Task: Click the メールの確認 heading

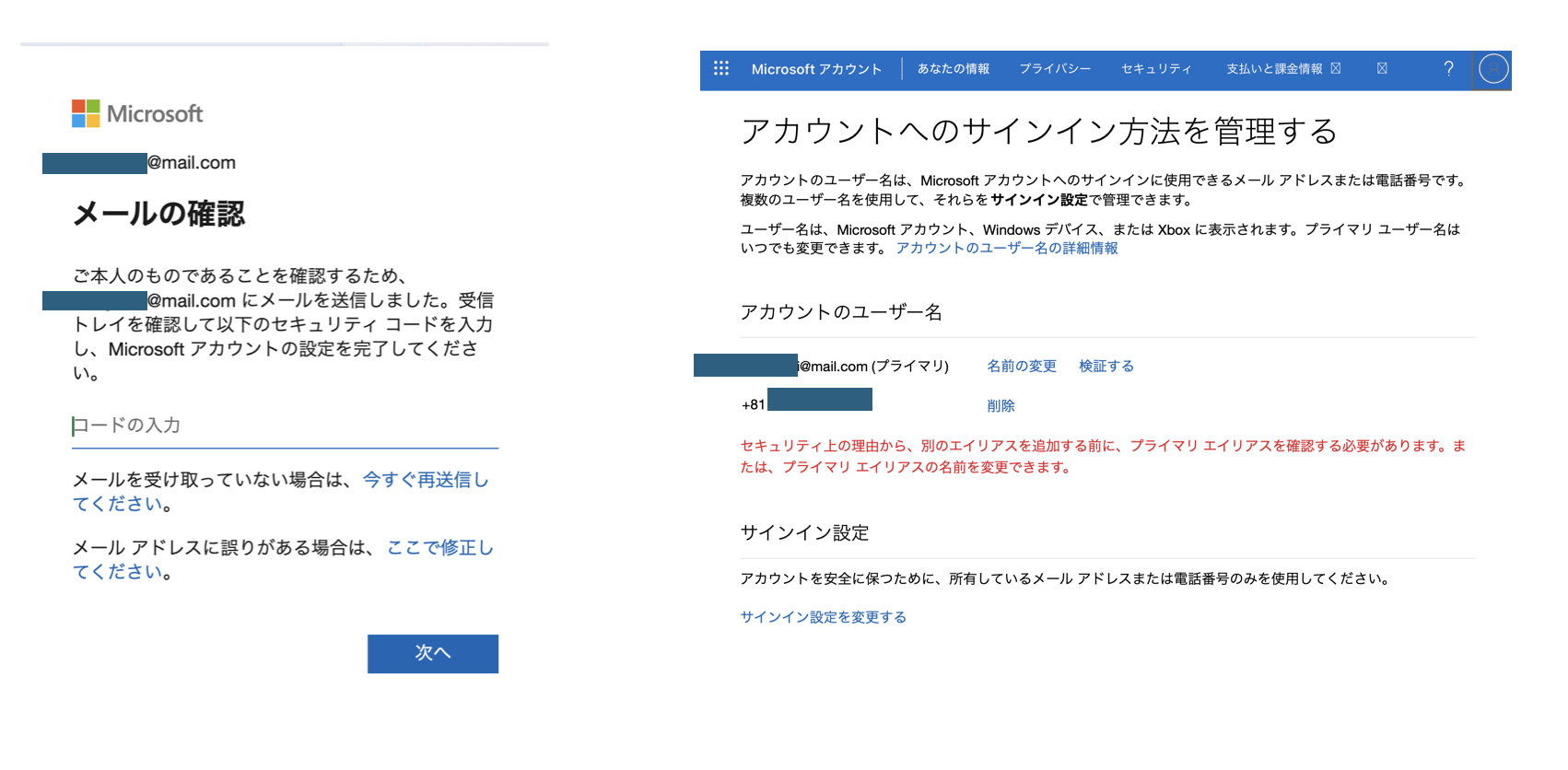Action: click(159, 214)
